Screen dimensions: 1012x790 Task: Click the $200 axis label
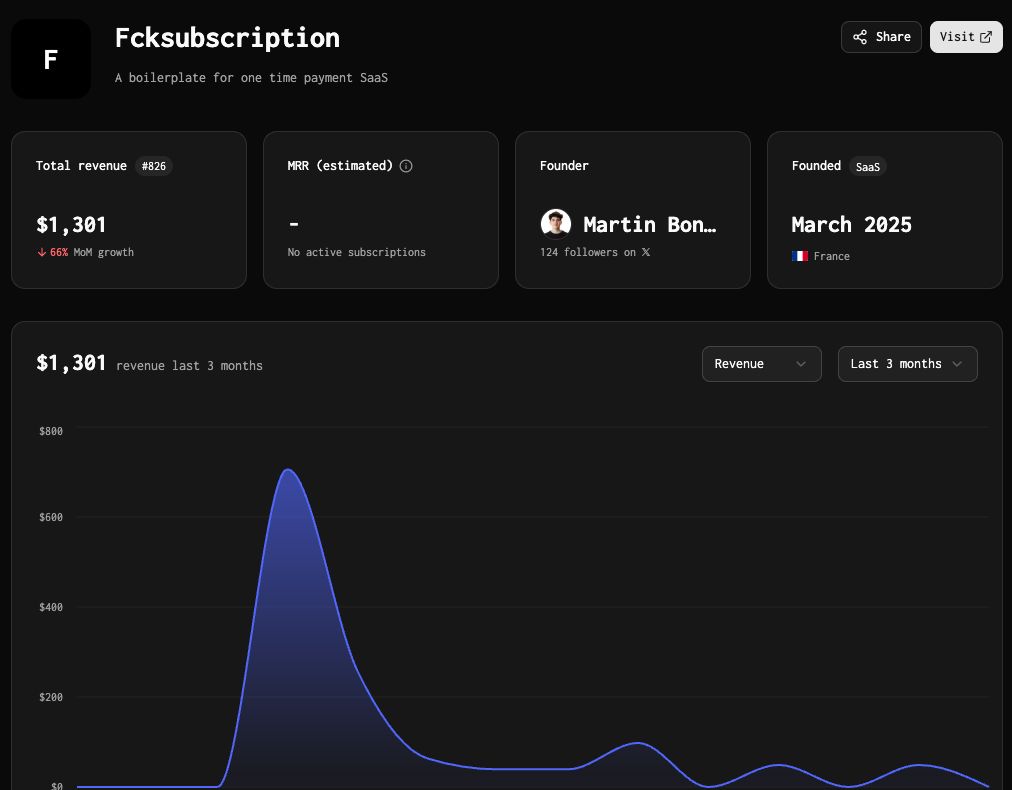coord(51,697)
